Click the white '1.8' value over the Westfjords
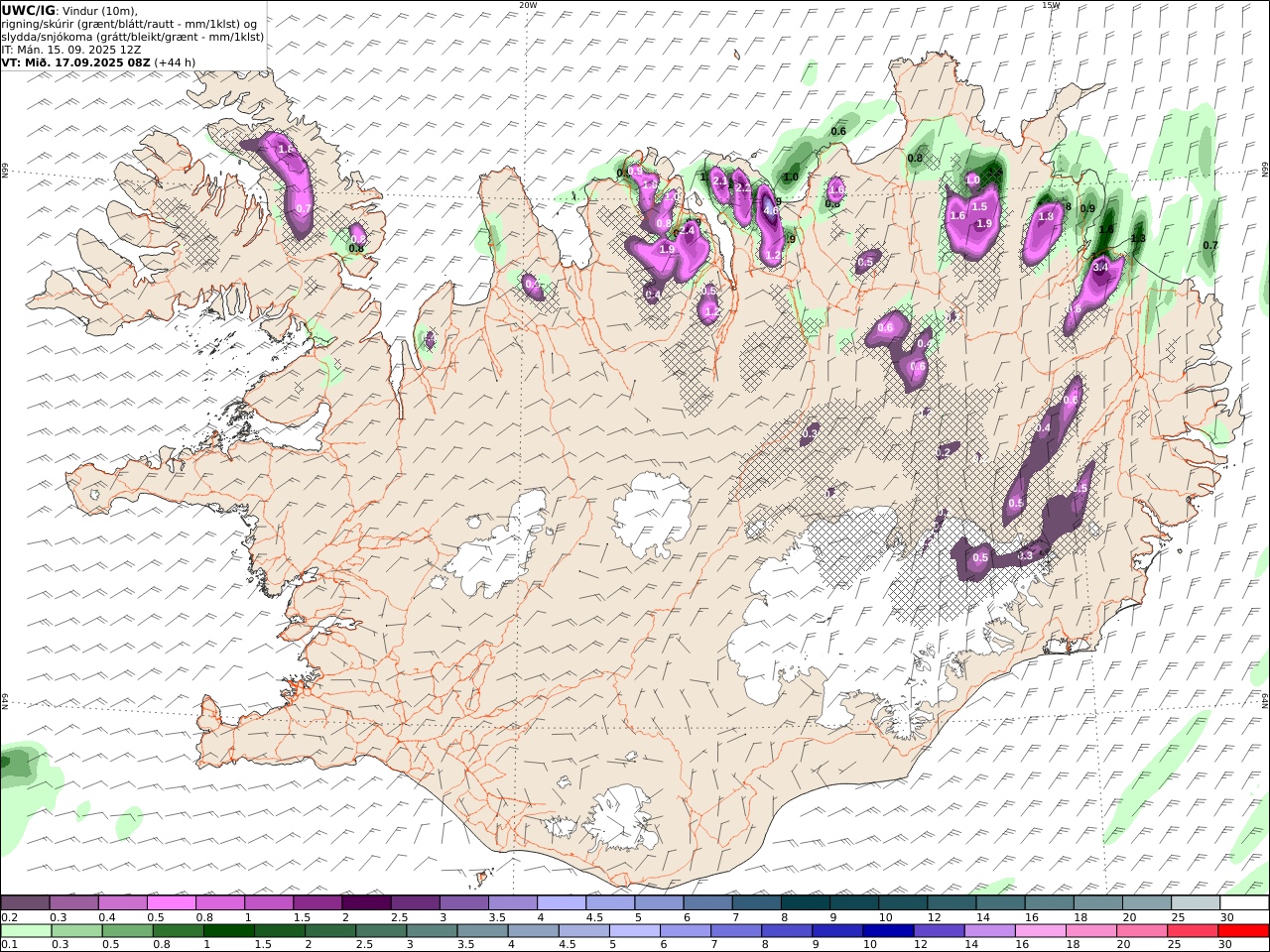The width and height of the screenshot is (1270, 952). point(286,150)
